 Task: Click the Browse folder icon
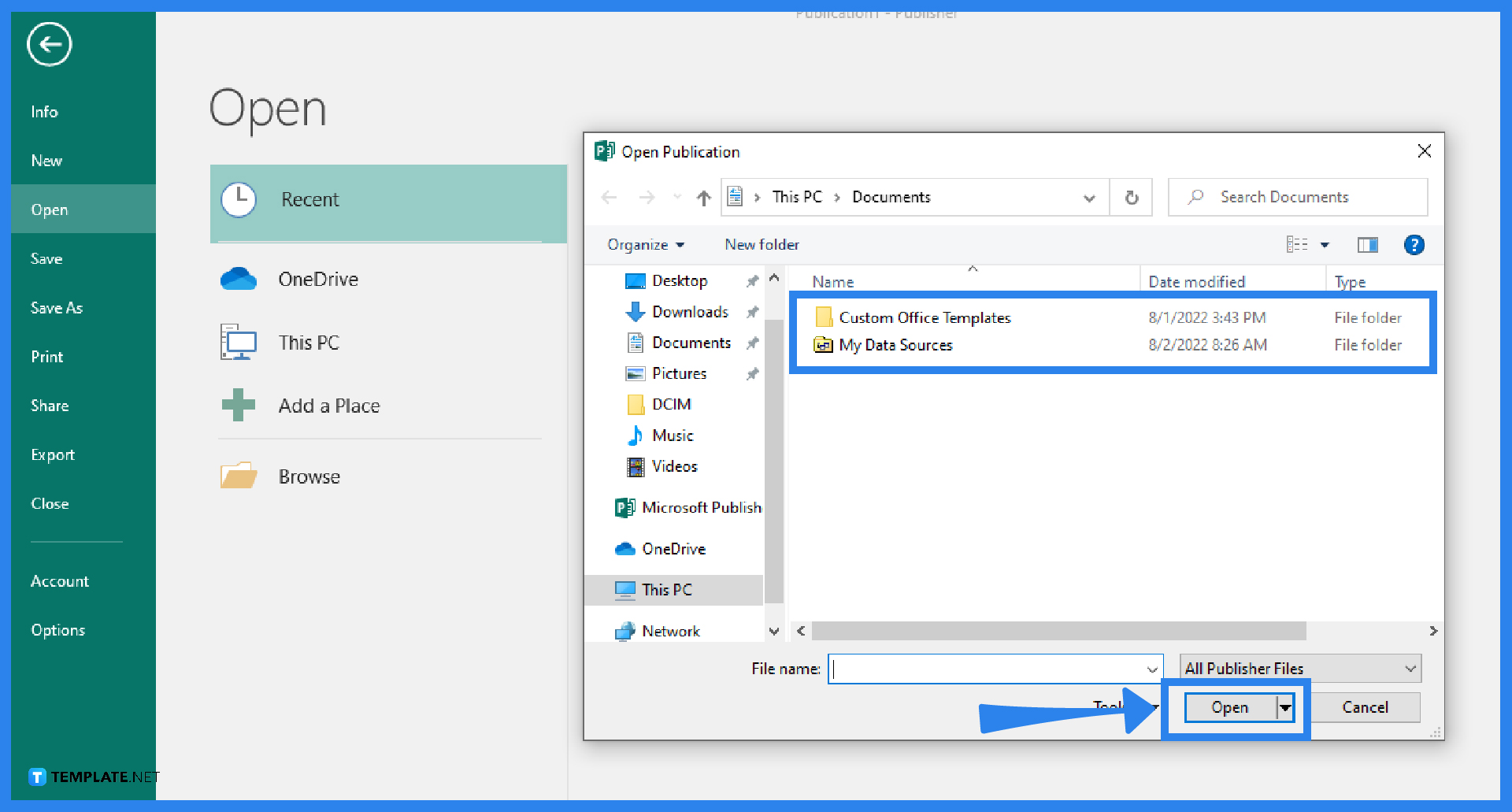(239, 475)
